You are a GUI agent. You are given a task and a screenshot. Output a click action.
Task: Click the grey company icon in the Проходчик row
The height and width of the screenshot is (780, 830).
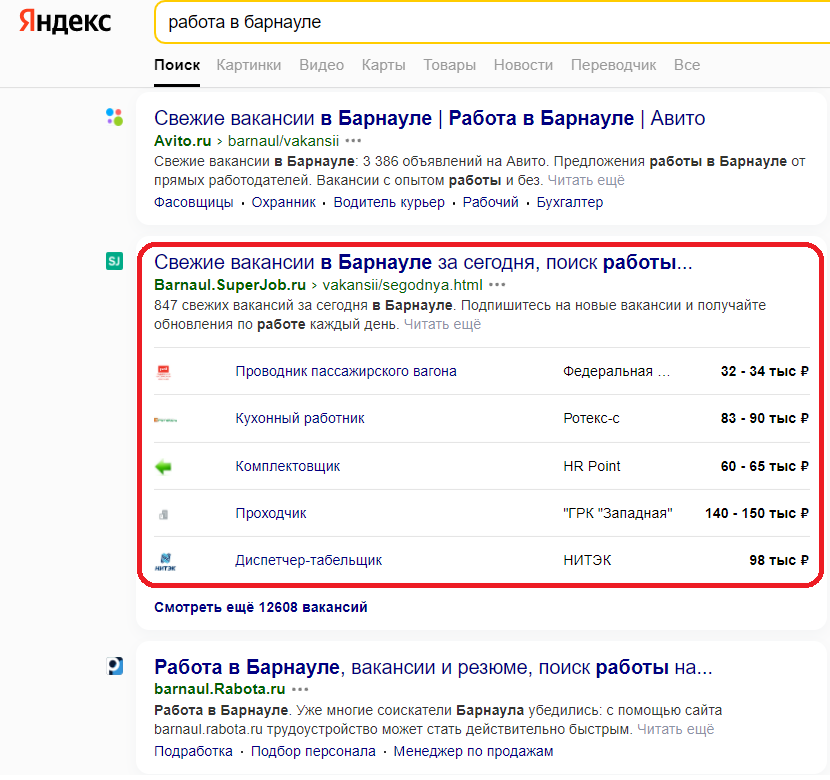point(164,514)
